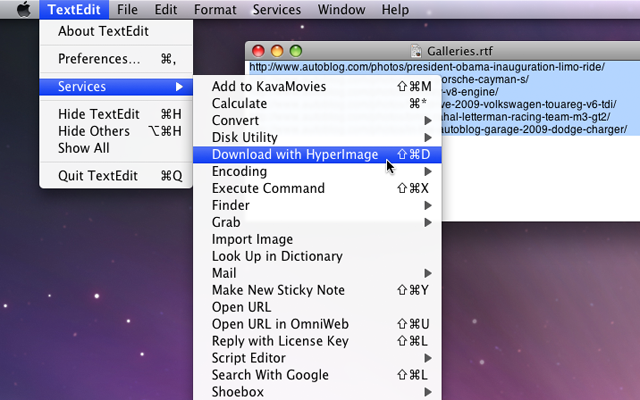
Task: Expand the Mail submenu
Action: 320,273
